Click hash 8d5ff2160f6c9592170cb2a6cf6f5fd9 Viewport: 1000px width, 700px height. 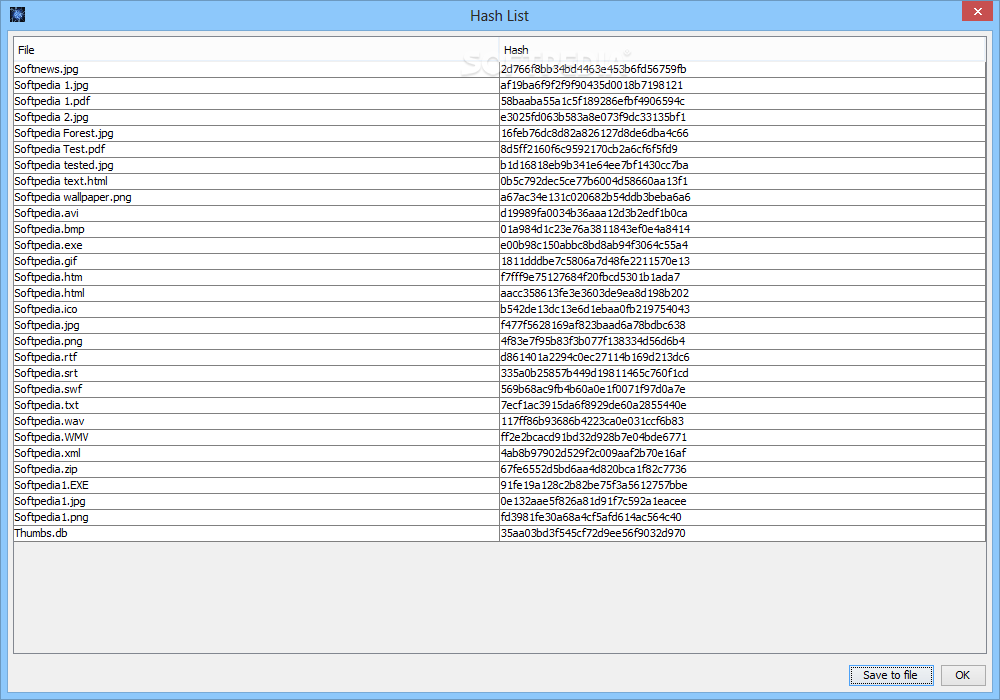pos(589,149)
